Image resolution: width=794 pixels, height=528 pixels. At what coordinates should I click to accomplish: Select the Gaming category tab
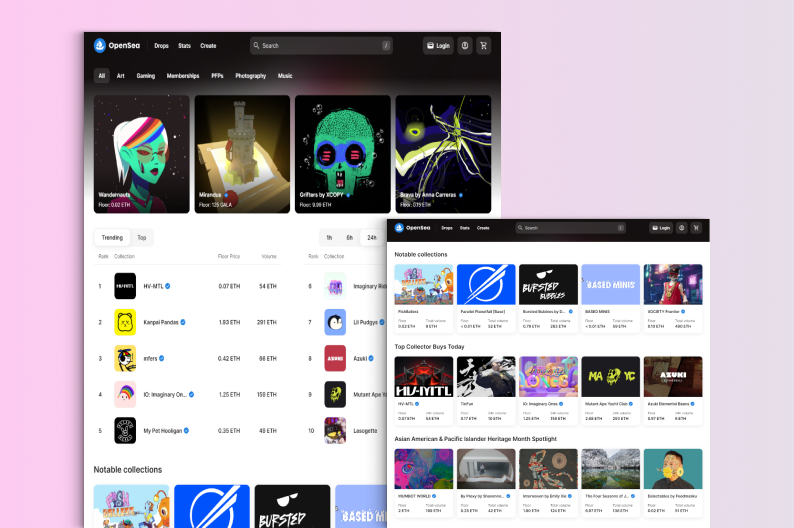[x=146, y=76]
